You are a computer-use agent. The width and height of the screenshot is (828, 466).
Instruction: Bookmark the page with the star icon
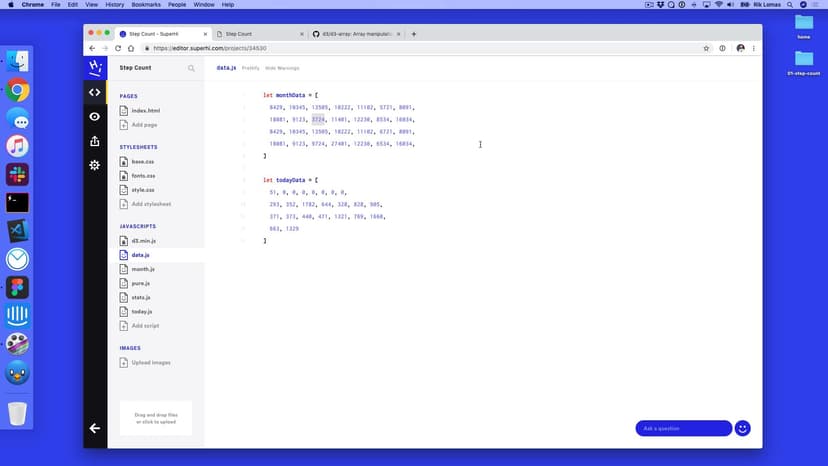pos(706,48)
